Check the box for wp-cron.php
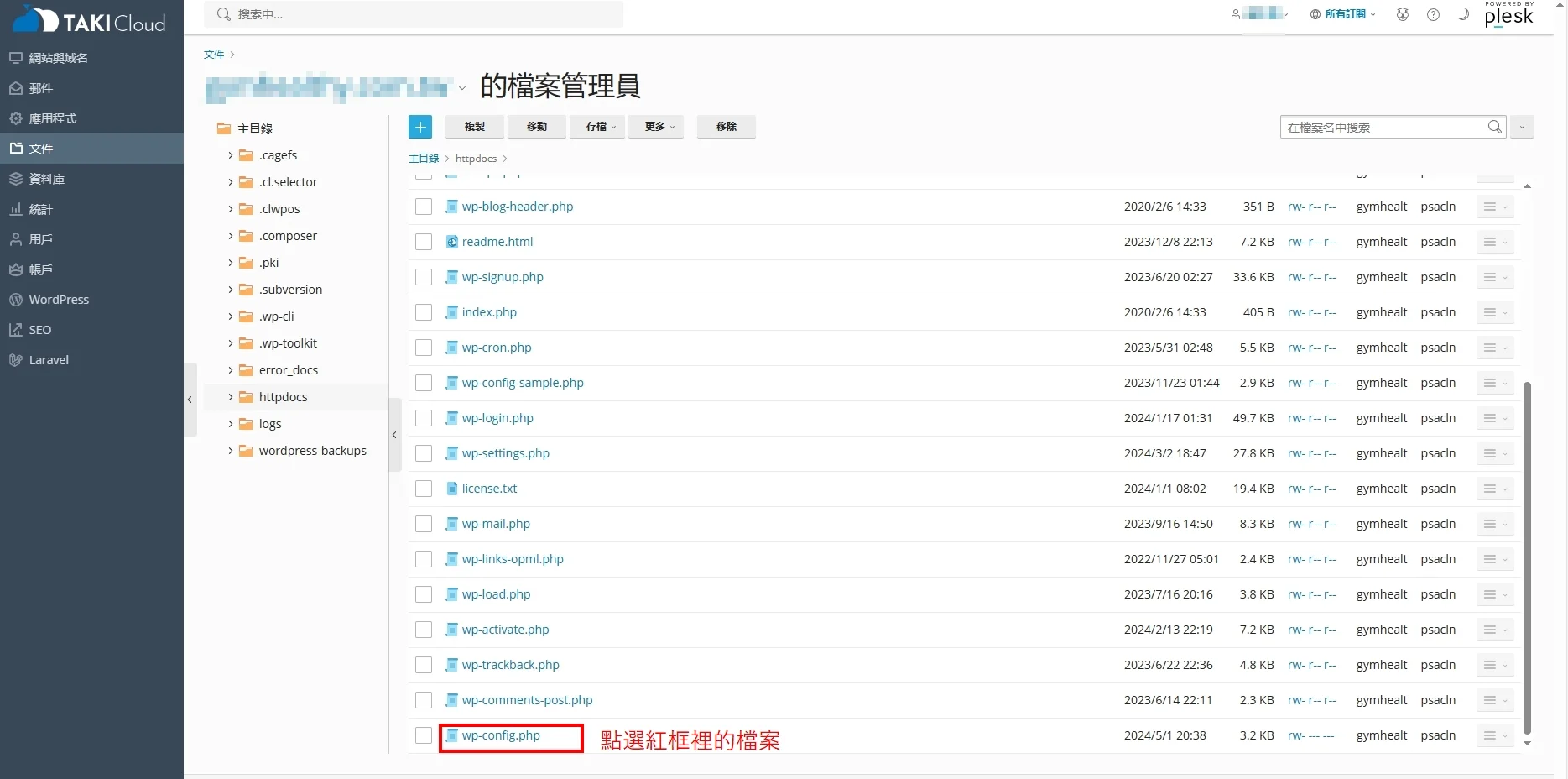 [x=424, y=348]
